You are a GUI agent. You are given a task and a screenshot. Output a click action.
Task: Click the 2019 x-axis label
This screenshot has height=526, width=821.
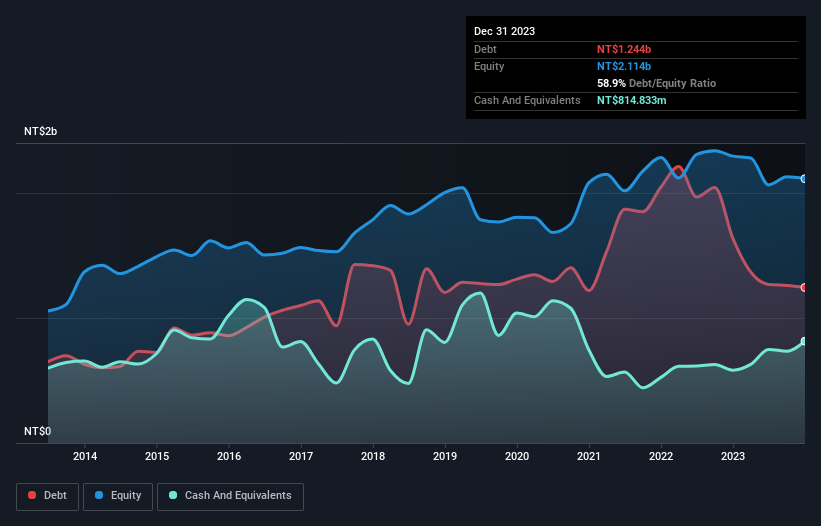click(445, 456)
